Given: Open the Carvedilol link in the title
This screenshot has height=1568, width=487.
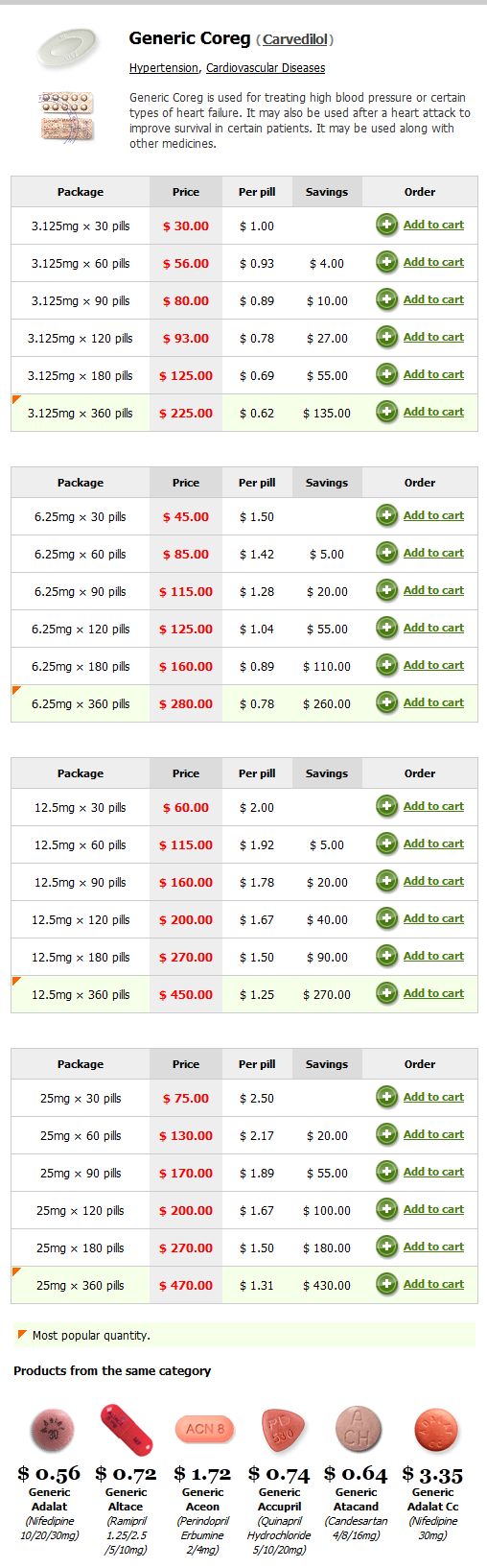Looking at the screenshot, I should point(295,39).
